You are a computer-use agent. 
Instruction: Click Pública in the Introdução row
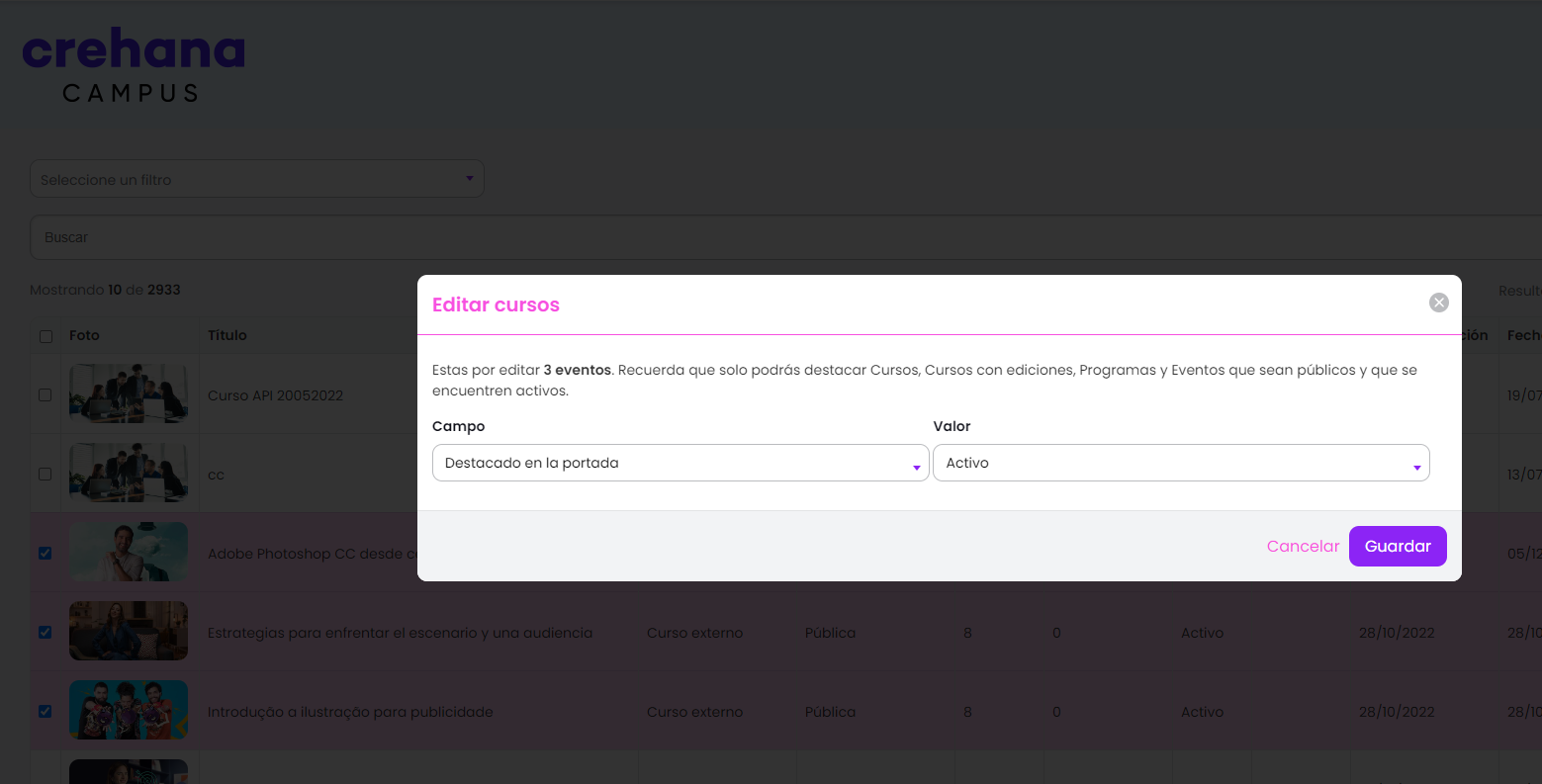(830, 712)
